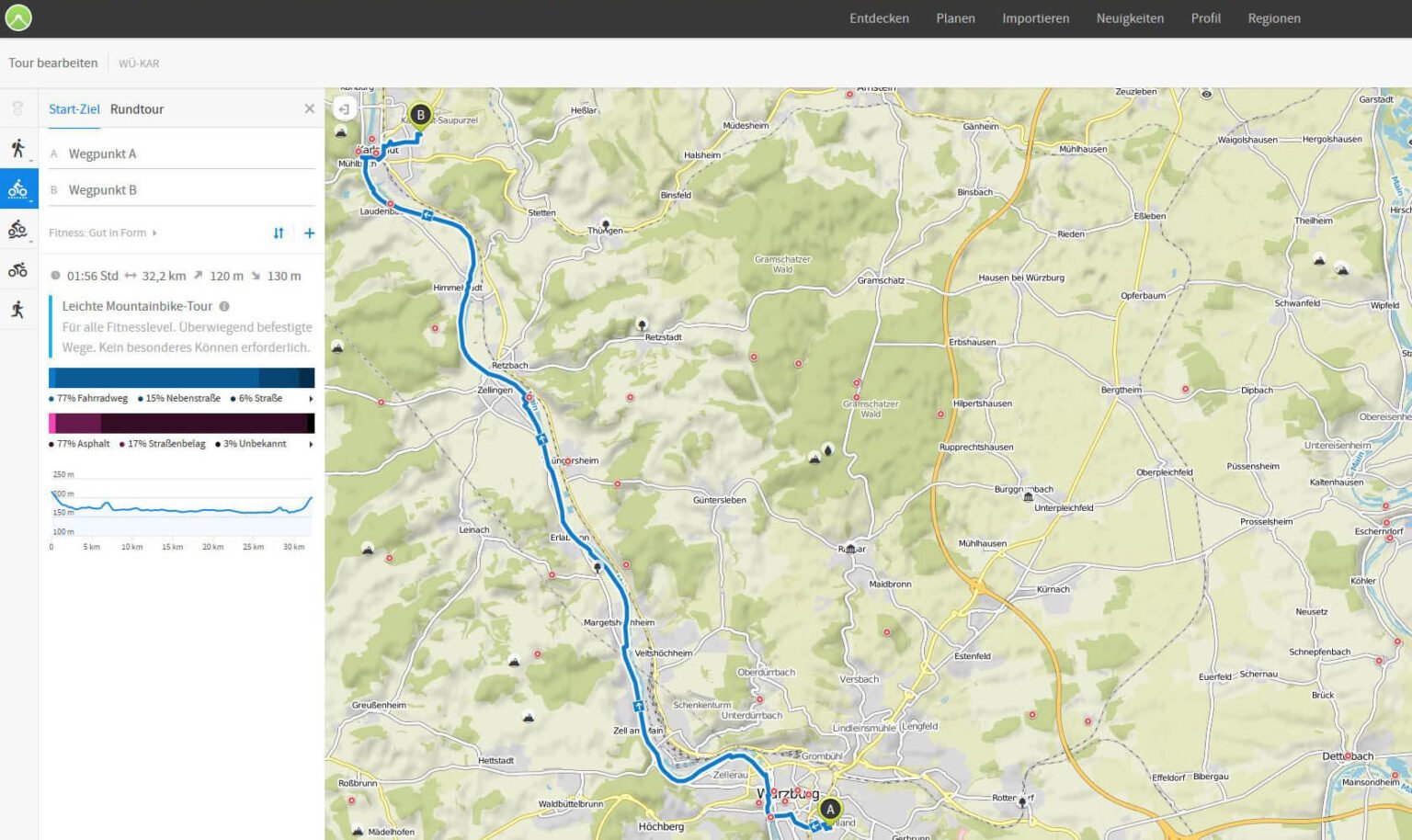Click the pink segment of the surface bar
The width and height of the screenshot is (1412, 840).
coord(52,423)
